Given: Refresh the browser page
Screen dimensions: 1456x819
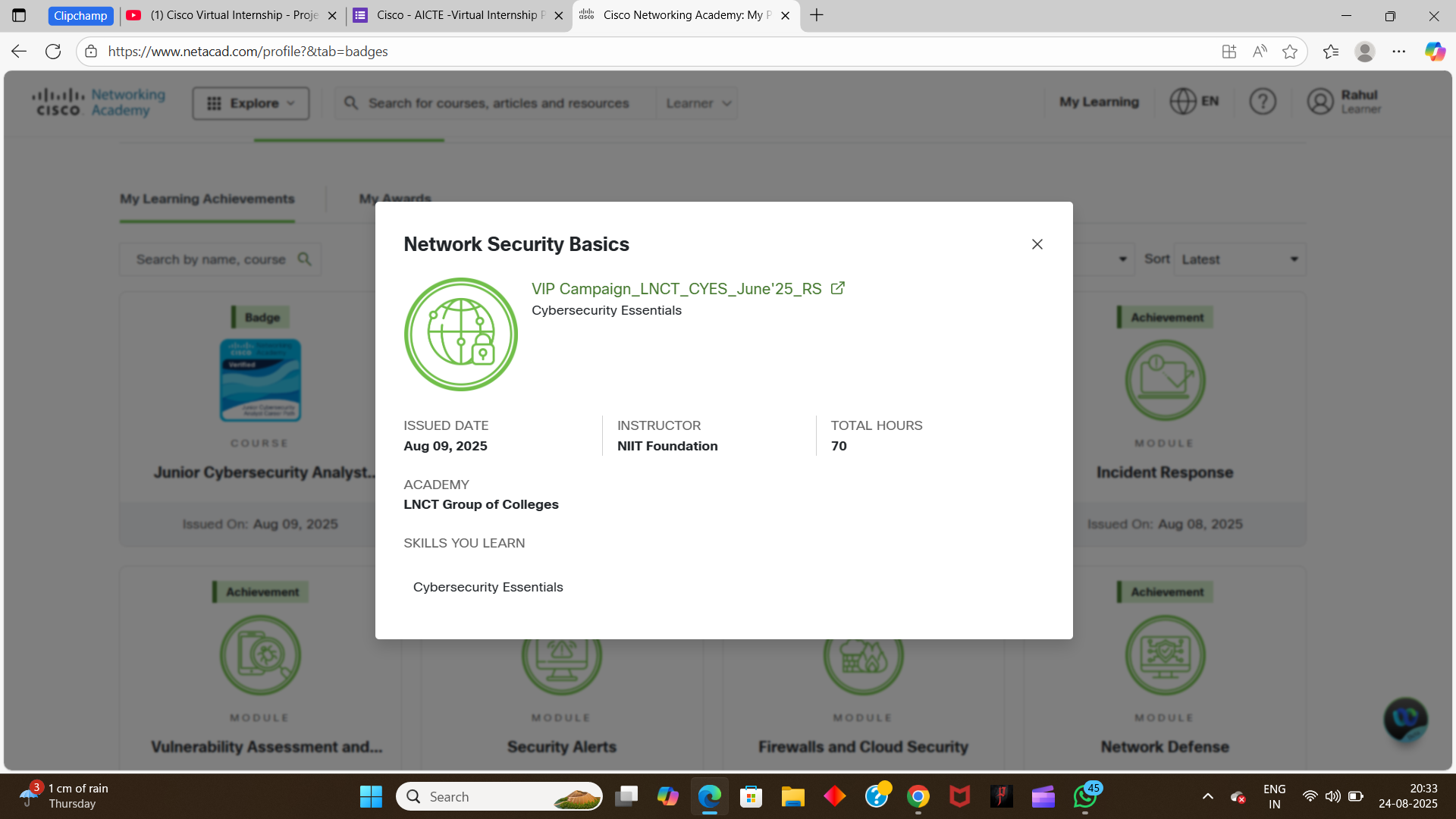Looking at the screenshot, I should [x=53, y=52].
